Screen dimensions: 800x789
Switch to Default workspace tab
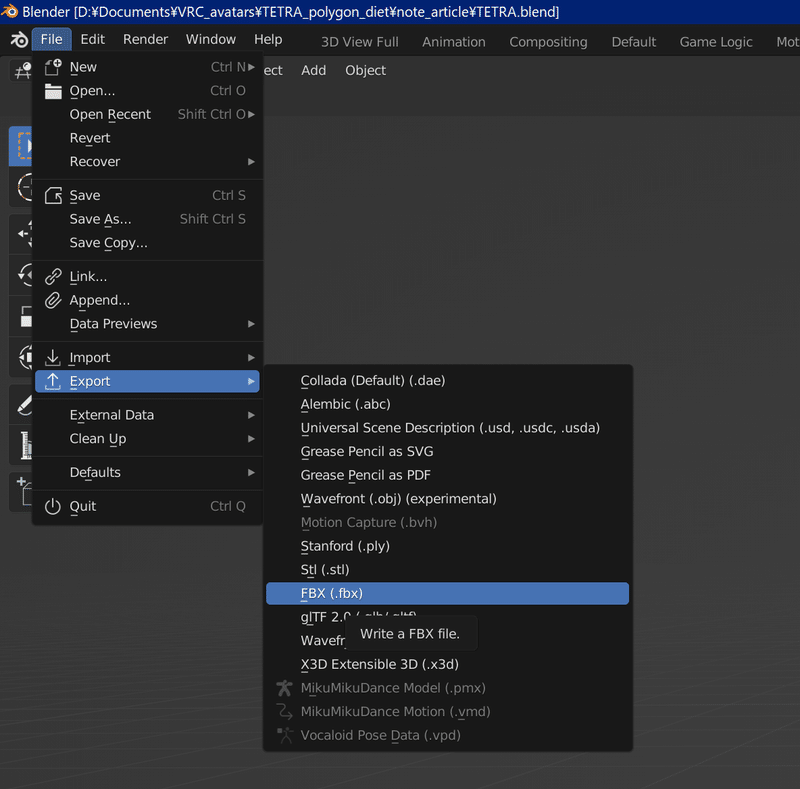click(x=634, y=42)
